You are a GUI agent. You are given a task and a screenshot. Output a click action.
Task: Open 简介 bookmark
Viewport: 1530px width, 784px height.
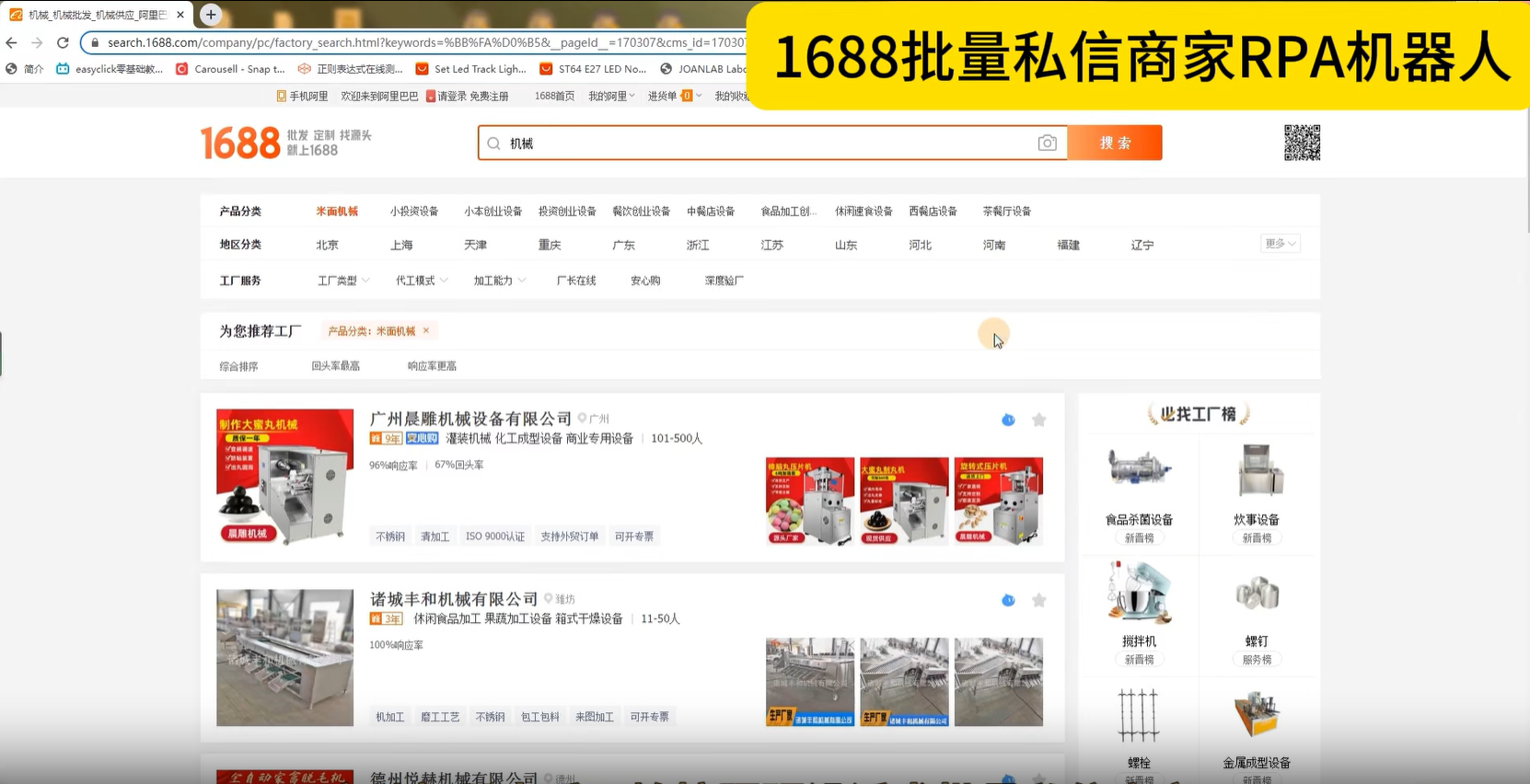[24, 69]
